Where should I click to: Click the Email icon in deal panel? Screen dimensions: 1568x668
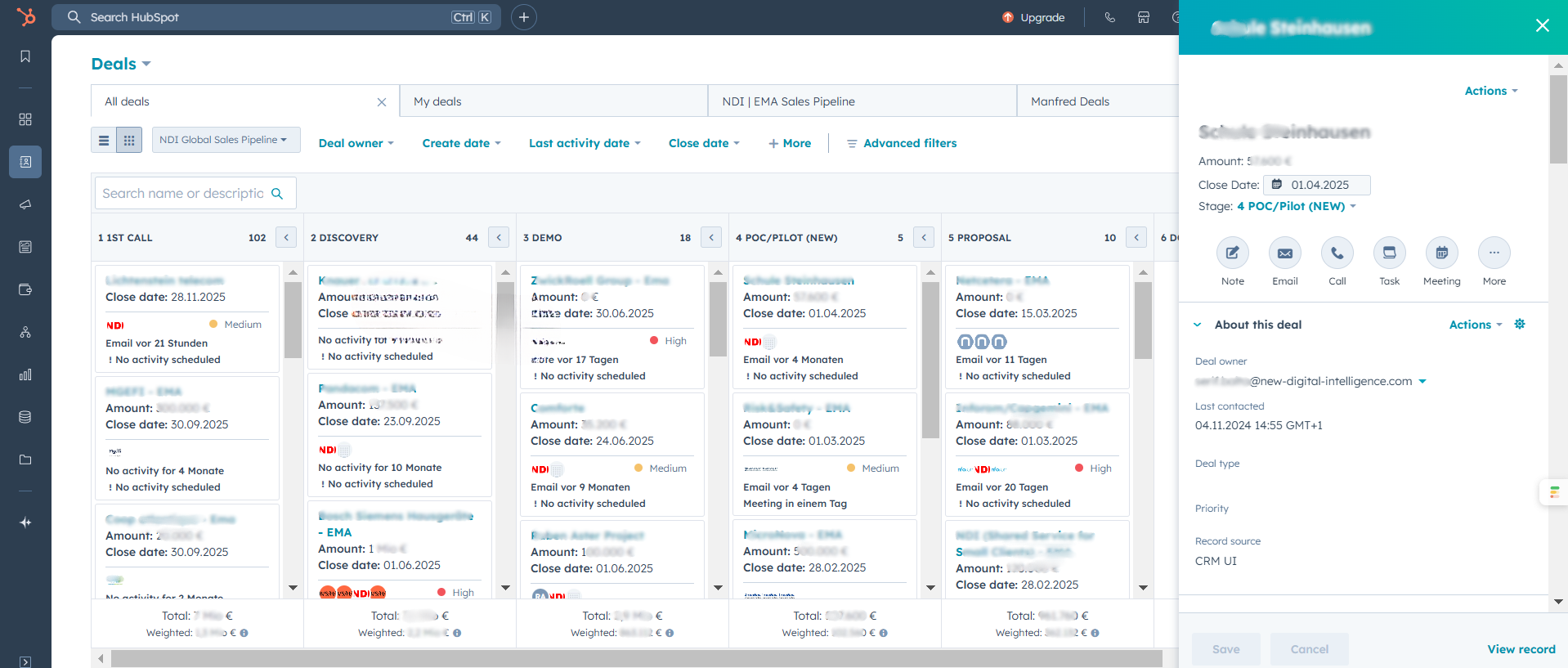tap(1284, 253)
